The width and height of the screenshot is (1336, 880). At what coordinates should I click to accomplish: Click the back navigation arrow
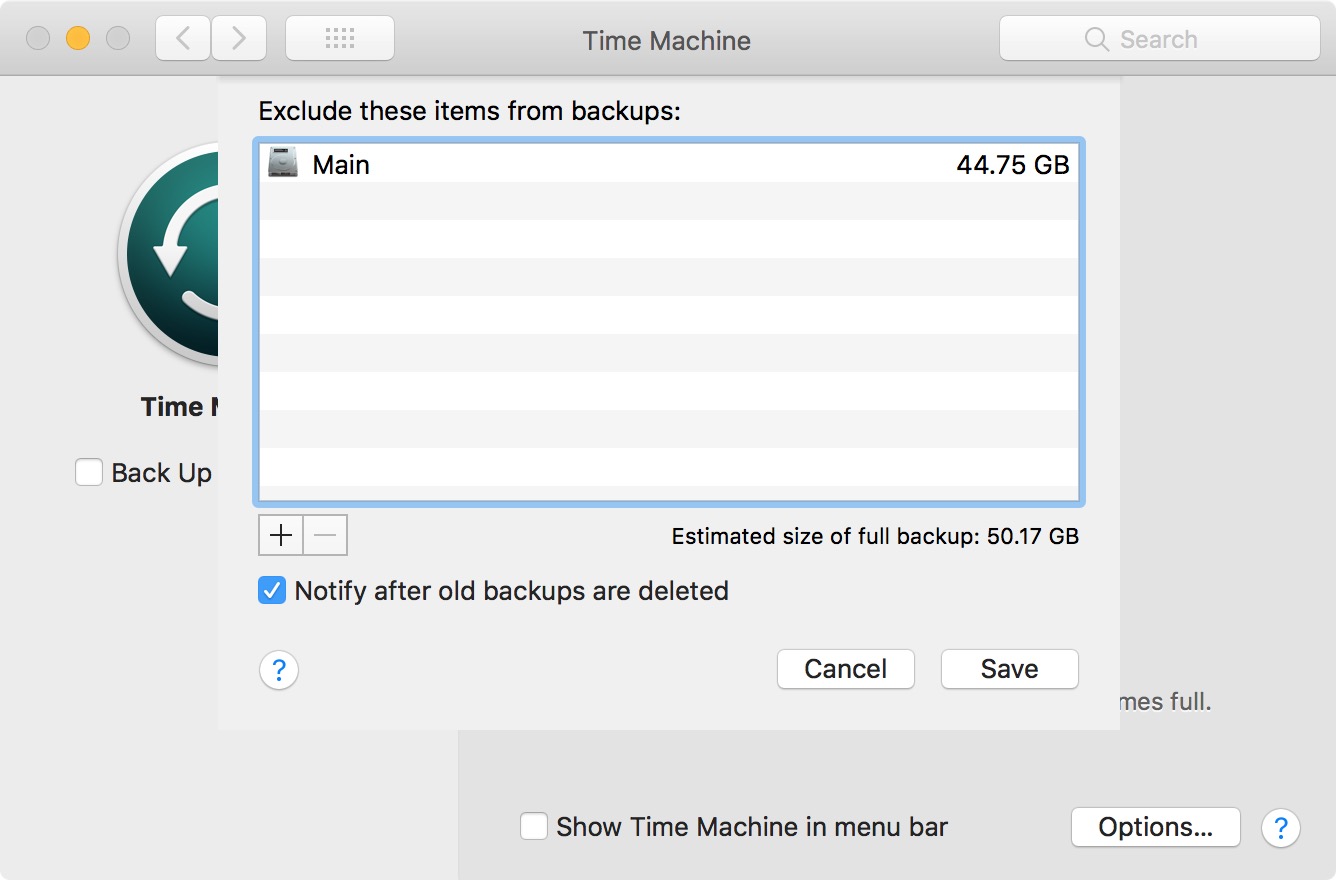tap(183, 39)
